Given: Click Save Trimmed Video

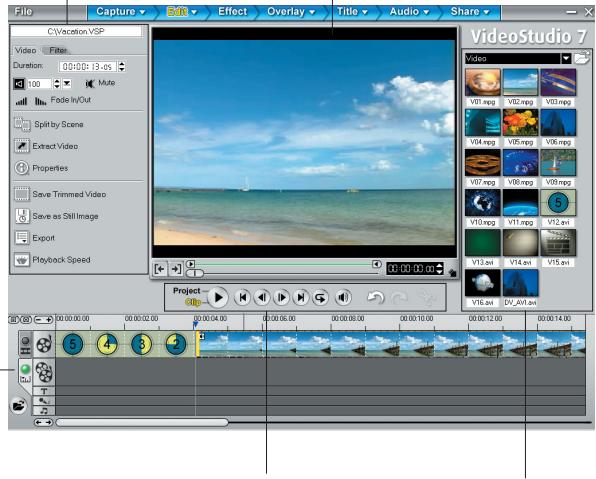Looking at the screenshot, I should click(60, 194).
